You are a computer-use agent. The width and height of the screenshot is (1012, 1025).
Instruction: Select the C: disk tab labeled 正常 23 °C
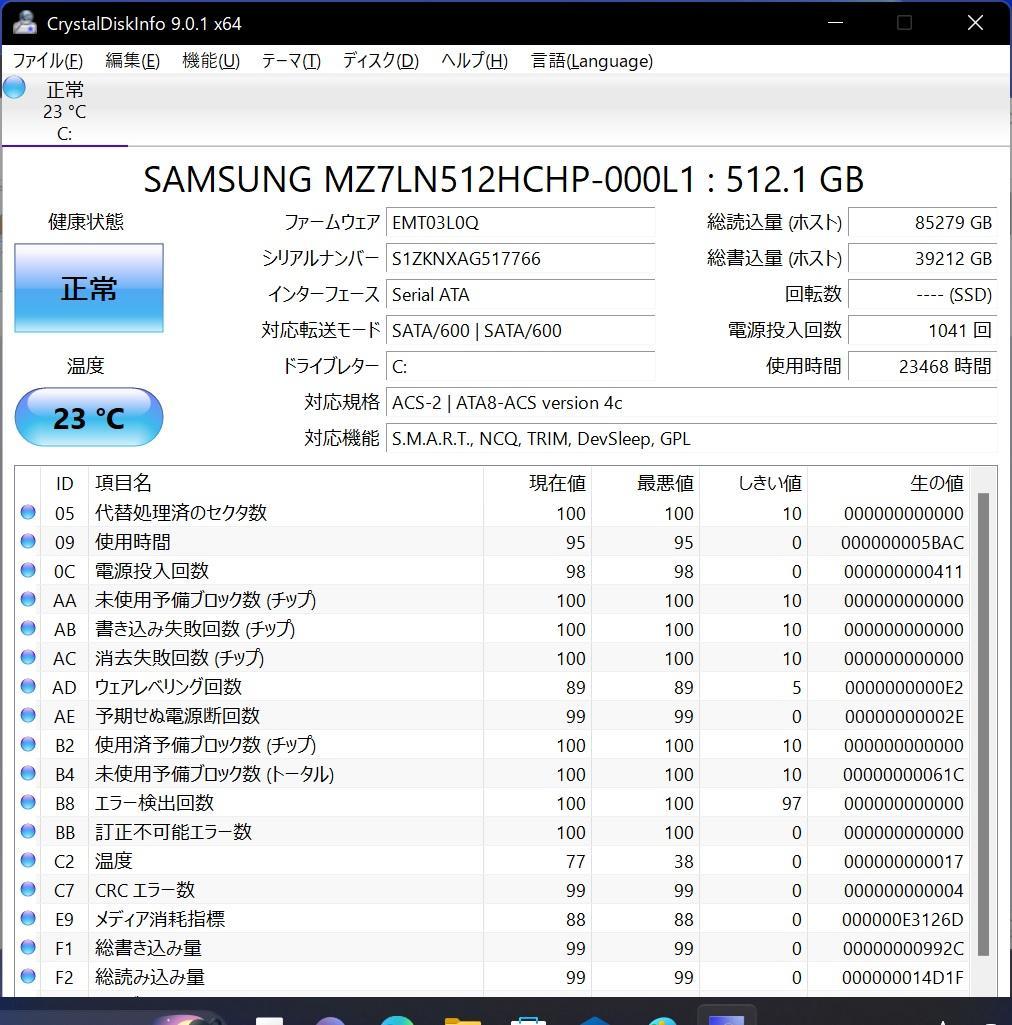pyautogui.click(x=64, y=110)
